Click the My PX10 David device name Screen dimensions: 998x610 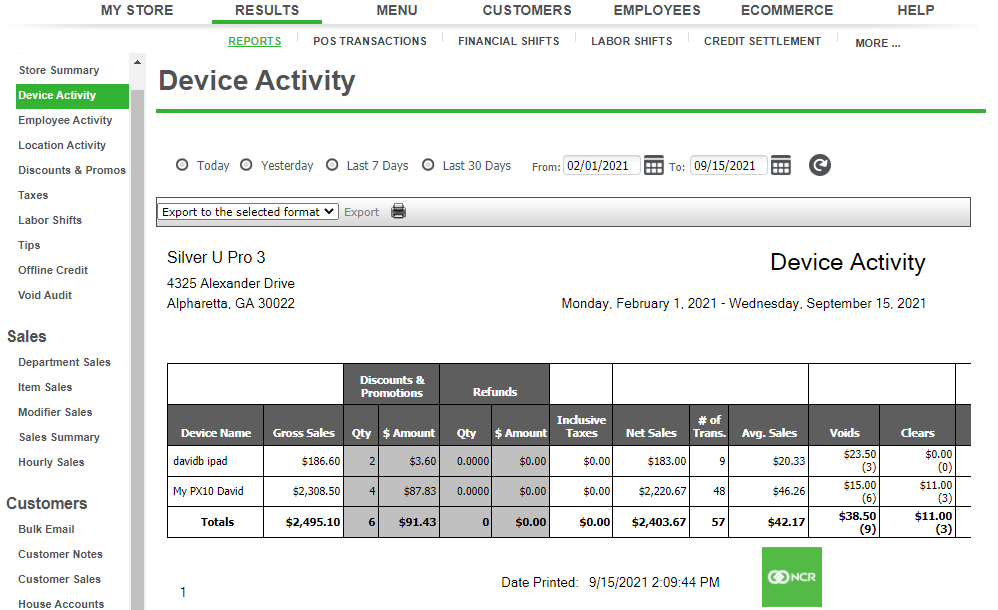(208, 491)
